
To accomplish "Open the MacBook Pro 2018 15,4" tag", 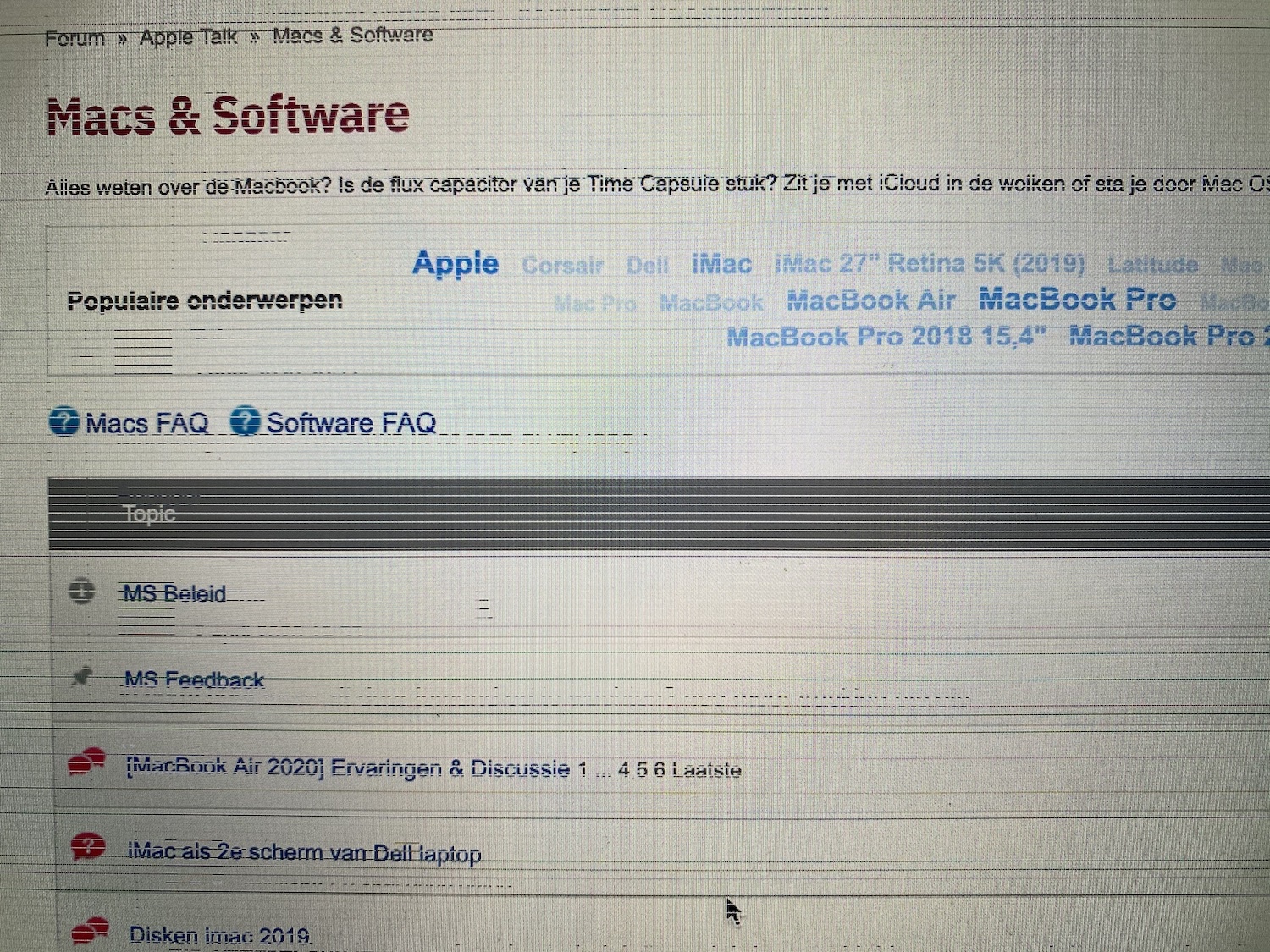I will [886, 337].
